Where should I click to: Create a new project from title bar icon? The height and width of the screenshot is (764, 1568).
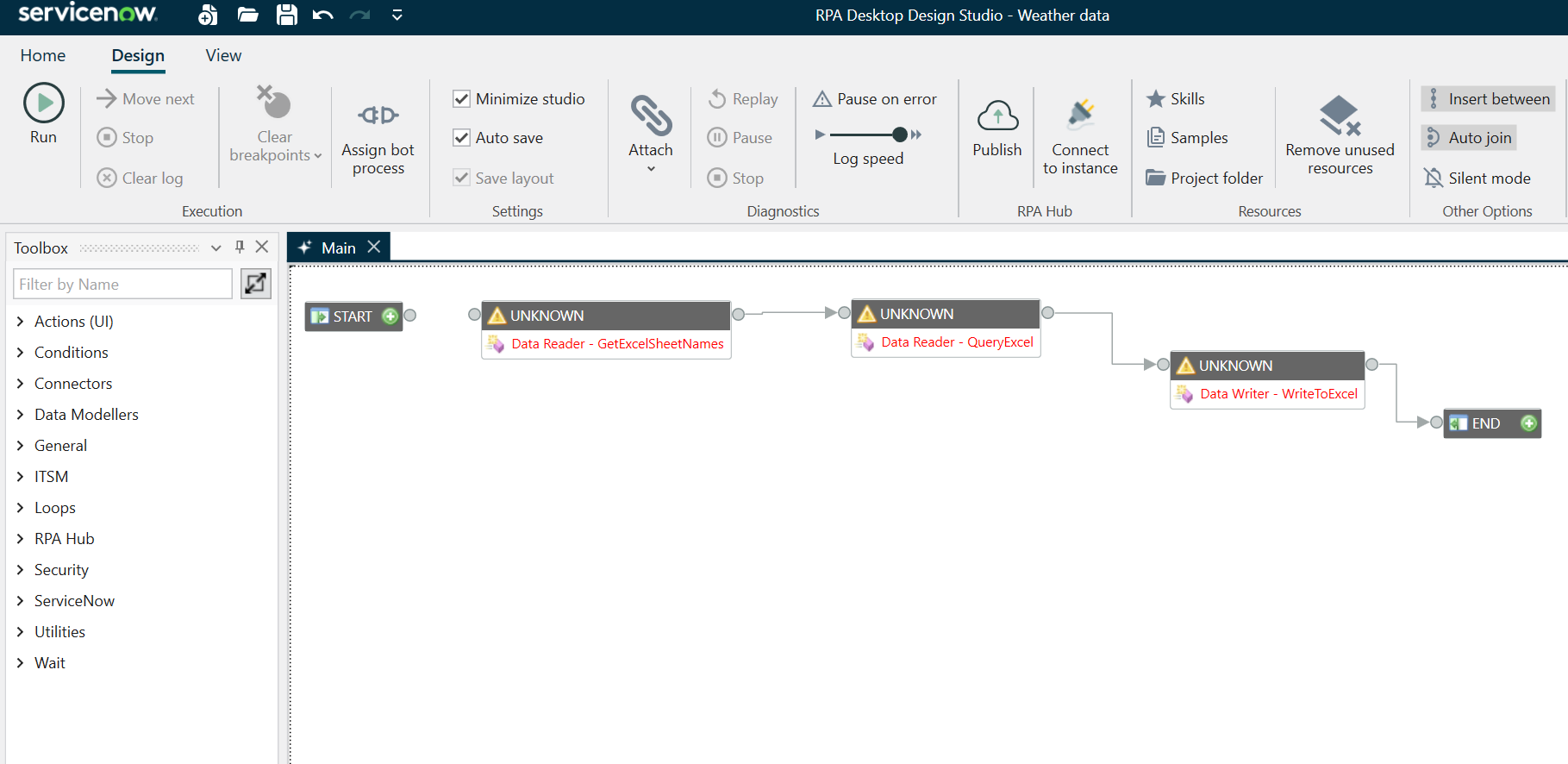coord(208,15)
